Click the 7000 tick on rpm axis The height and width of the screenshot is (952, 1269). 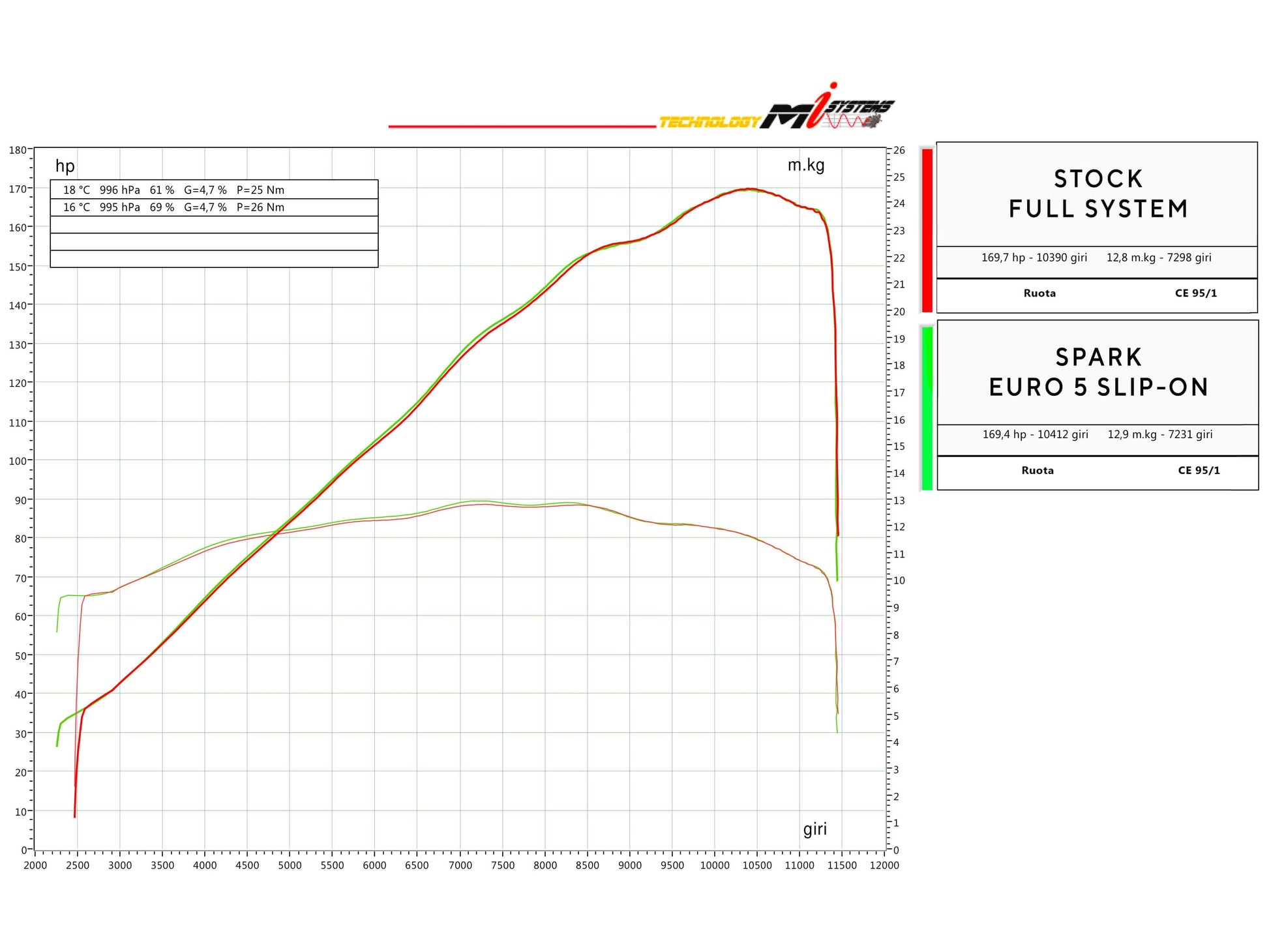tap(460, 865)
